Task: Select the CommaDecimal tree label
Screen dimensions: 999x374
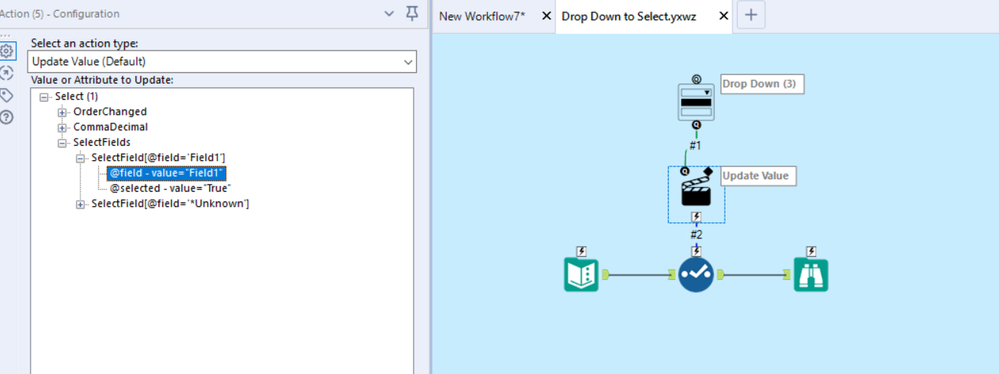Action: 111,127
